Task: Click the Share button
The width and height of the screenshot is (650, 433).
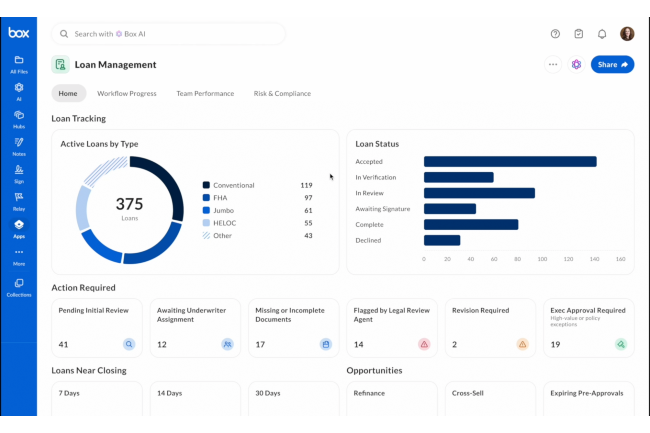Action: tap(612, 65)
